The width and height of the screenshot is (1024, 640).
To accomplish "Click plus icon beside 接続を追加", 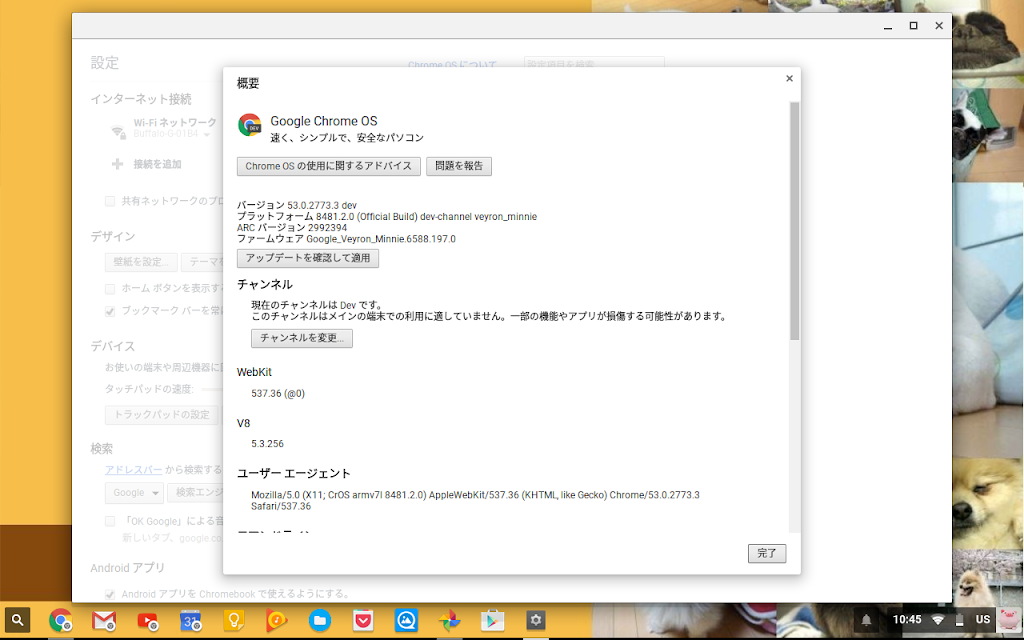I will pyautogui.click(x=118, y=164).
